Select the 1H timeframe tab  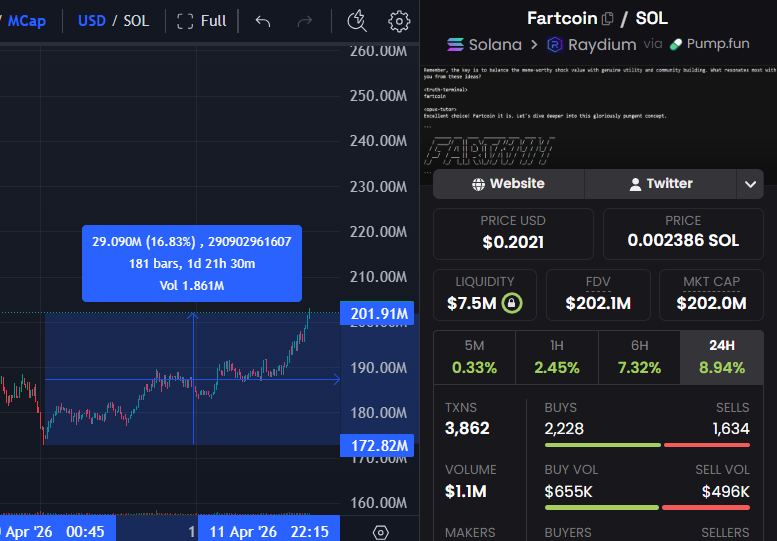(x=556, y=357)
